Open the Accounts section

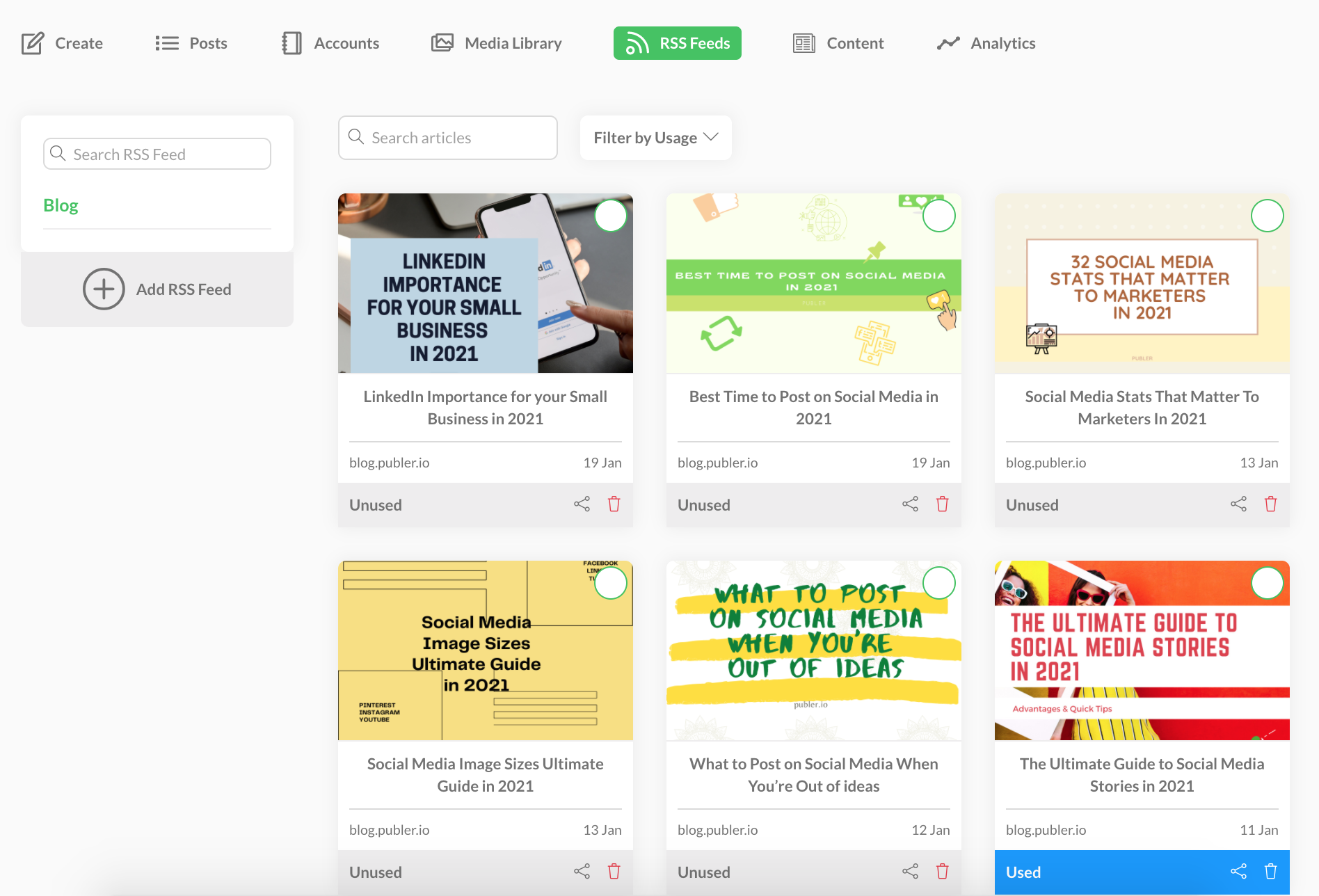coord(330,42)
